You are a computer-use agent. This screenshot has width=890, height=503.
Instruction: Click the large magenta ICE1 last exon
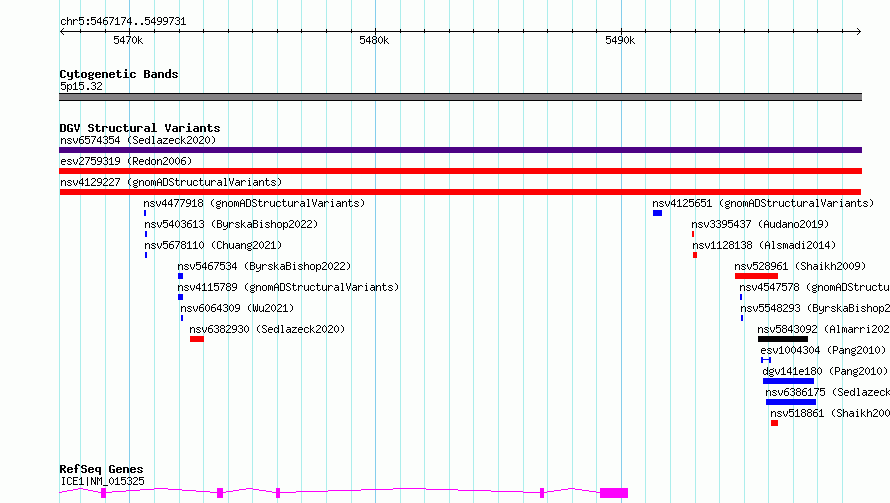[x=614, y=493]
